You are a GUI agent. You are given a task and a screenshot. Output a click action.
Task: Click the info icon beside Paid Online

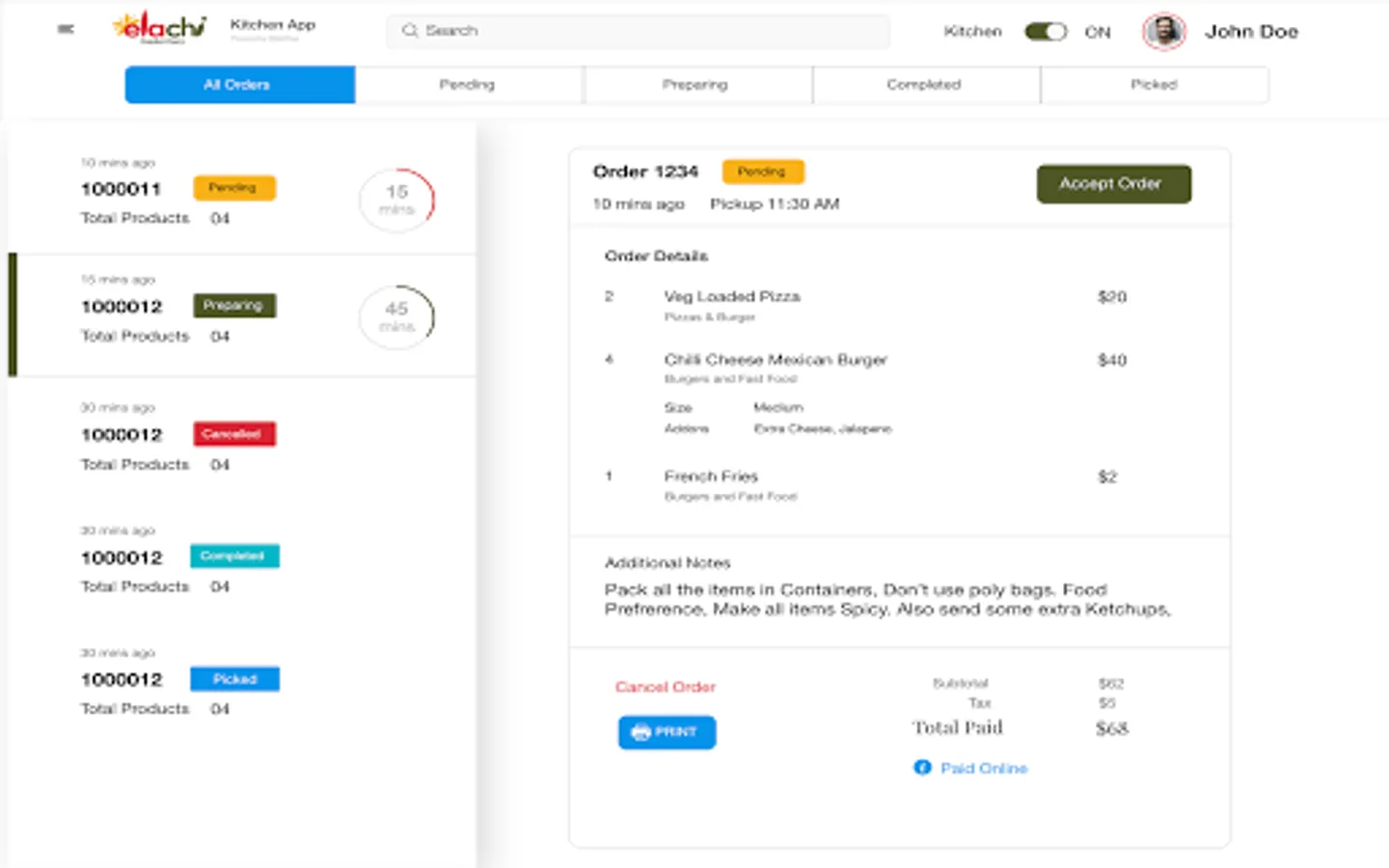pyautogui.click(x=922, y=768)
